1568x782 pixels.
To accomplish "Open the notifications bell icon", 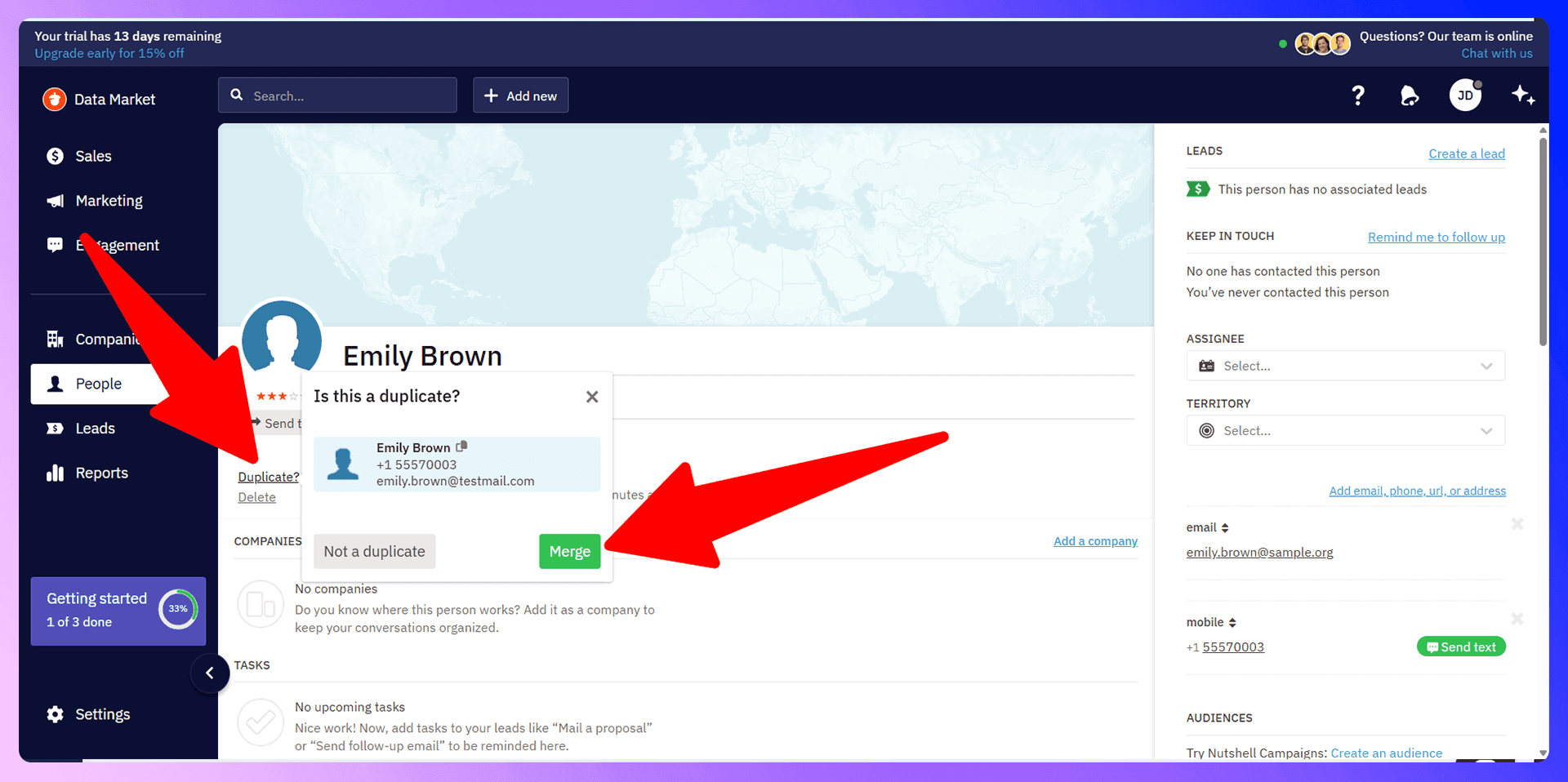I will [x=1410, y=96].
